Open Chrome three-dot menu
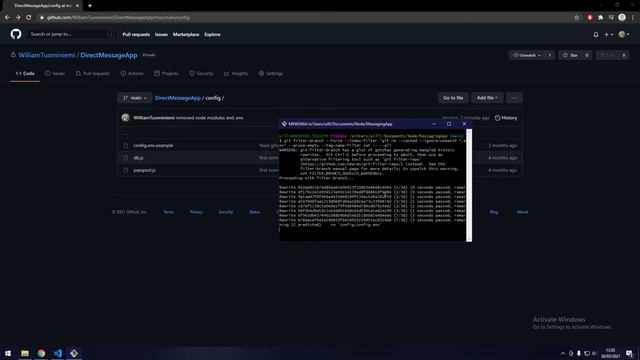The image size is (640, 360). point(633,18)
